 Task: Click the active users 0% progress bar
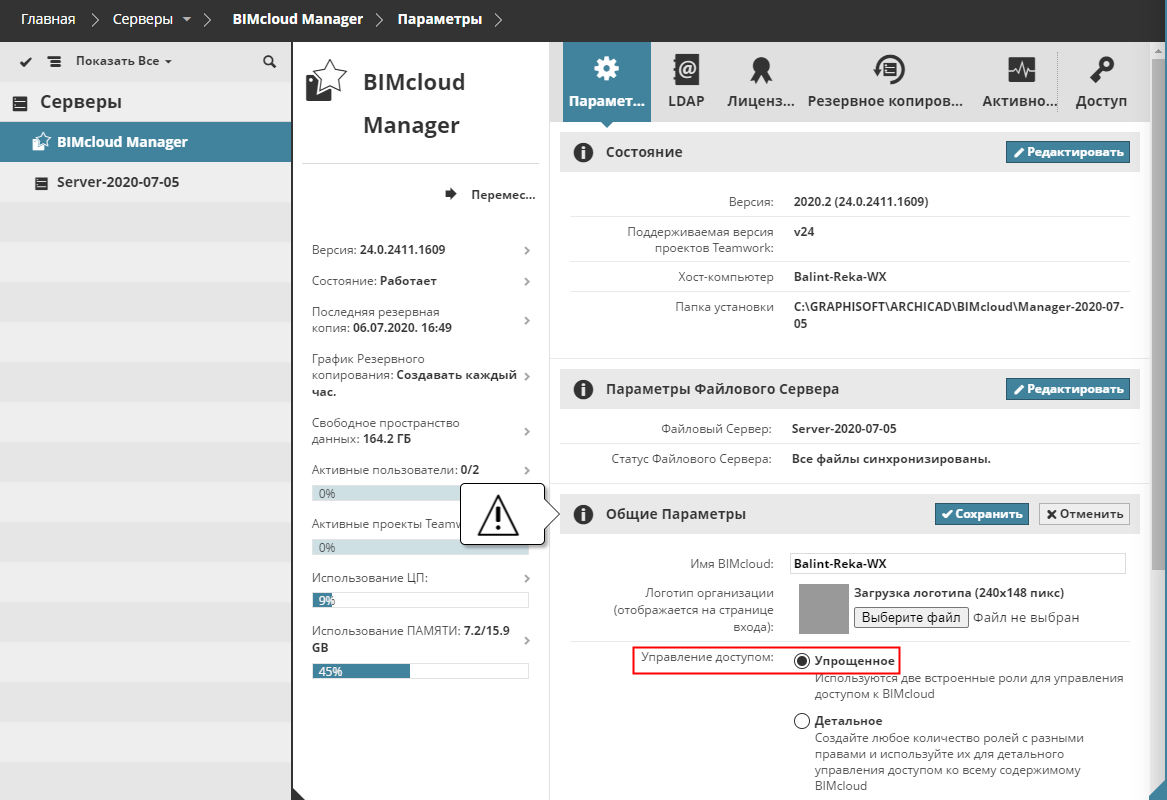[x=386, y=493]
